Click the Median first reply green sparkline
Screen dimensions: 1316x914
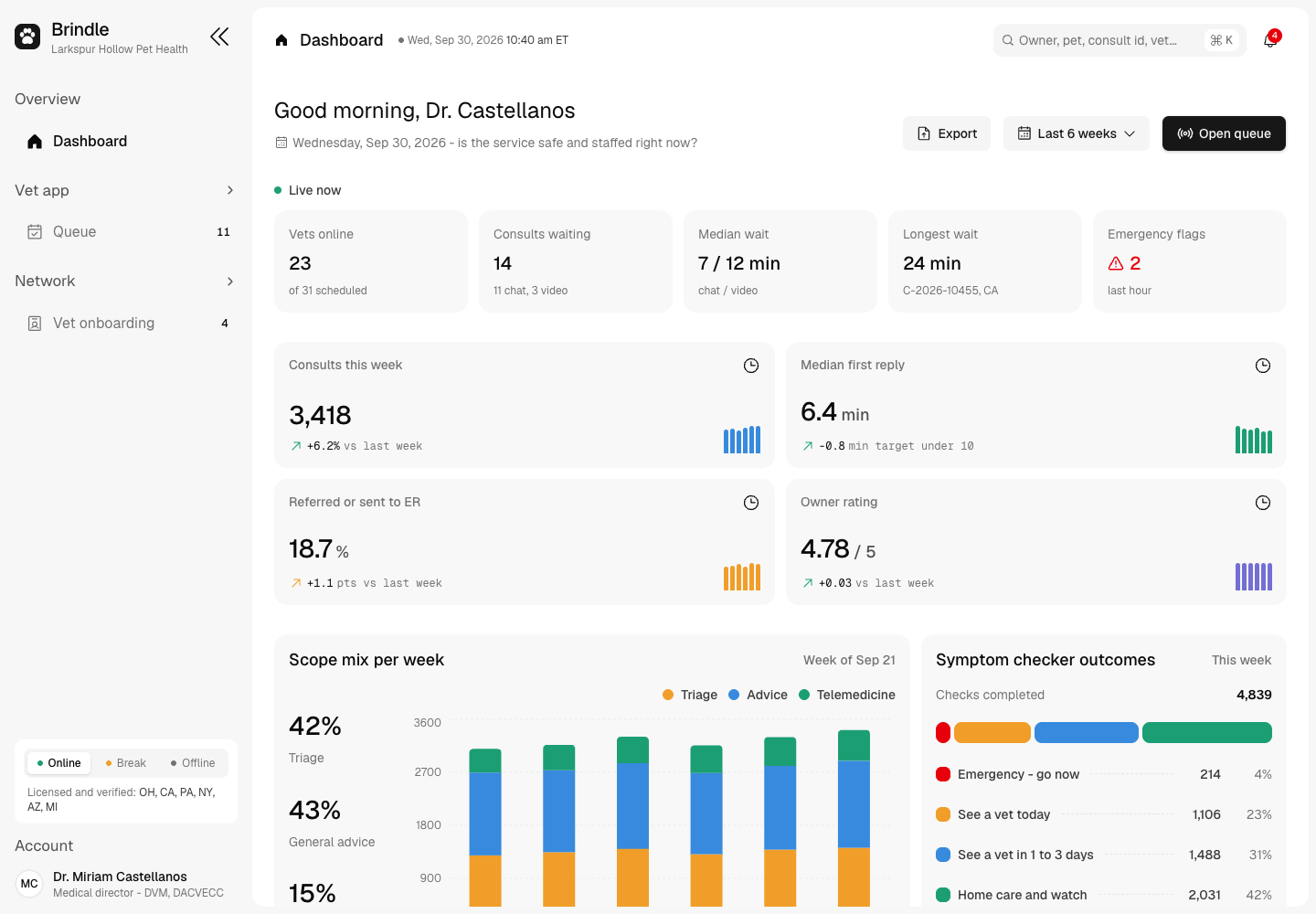point(1254,440)
